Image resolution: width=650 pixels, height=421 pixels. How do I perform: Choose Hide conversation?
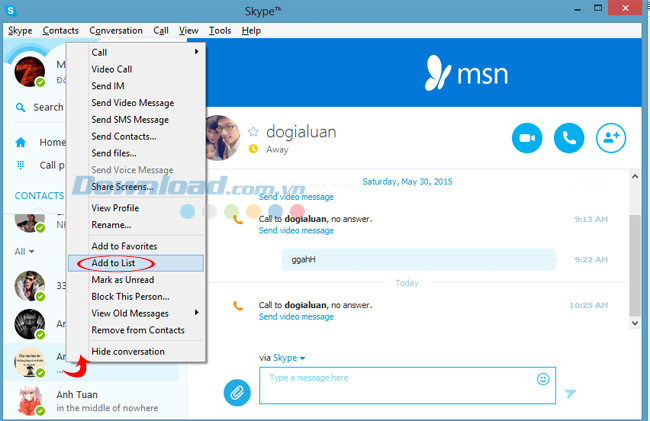136,351
